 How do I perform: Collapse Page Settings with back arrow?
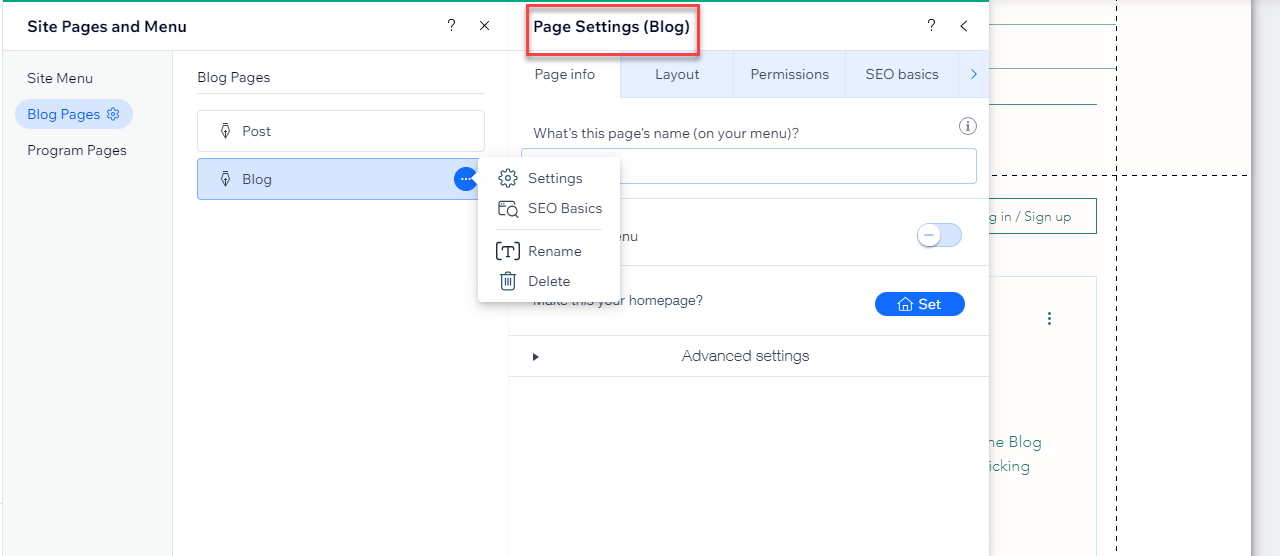click(964, 26)
